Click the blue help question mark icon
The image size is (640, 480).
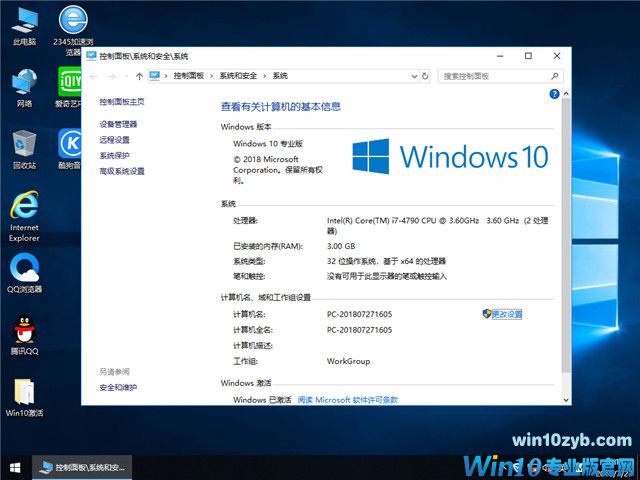click(x=553, y=93)
